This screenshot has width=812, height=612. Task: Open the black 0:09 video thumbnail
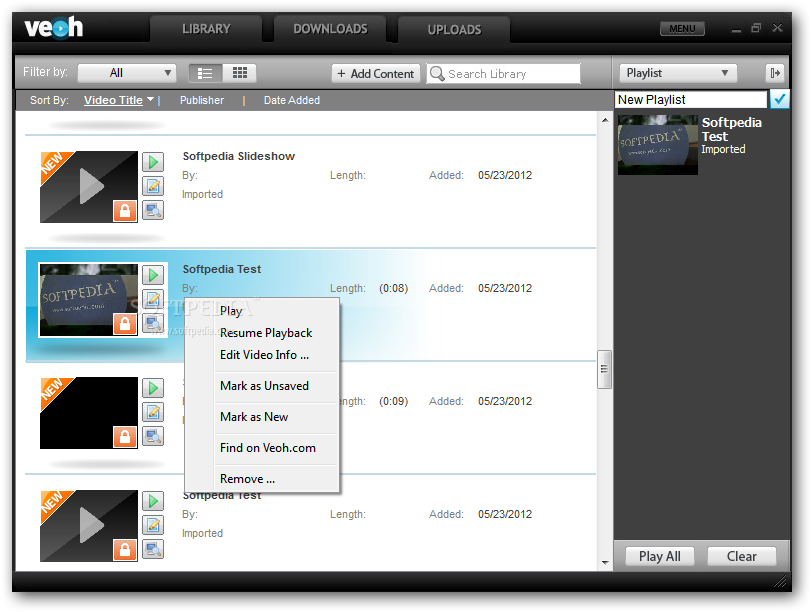89,413
